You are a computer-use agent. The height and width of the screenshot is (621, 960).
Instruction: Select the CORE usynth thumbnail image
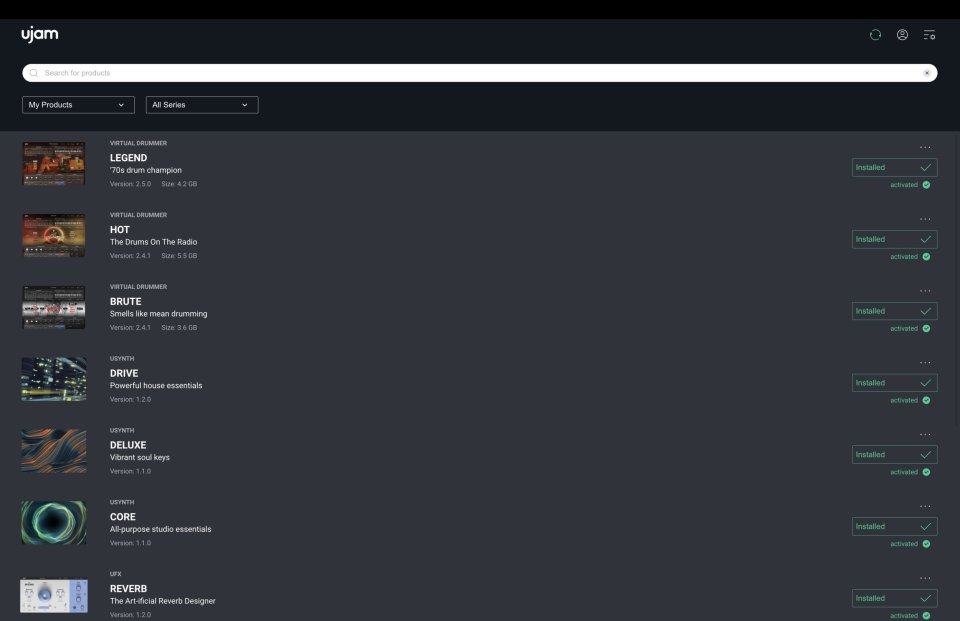[x=53, y=523]
